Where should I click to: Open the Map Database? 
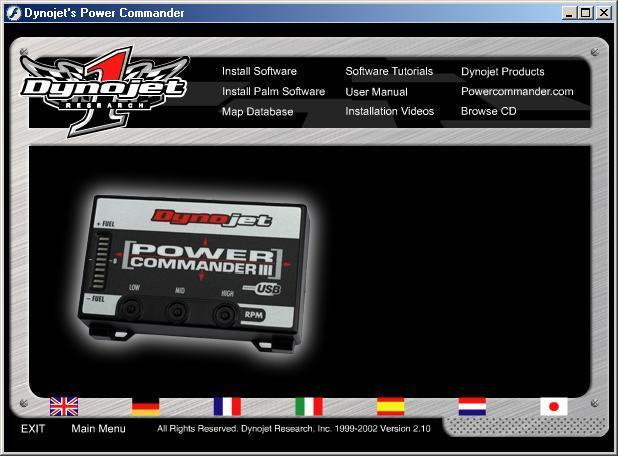tap(257, 112)
